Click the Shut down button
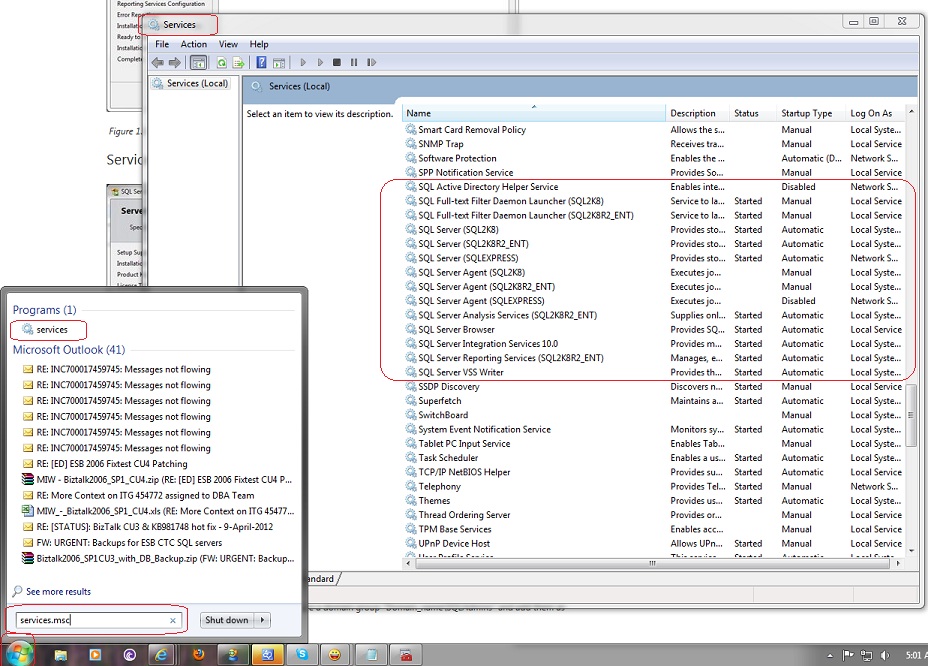Viewport: 928px width, 666px height. [x=227, y=620]
